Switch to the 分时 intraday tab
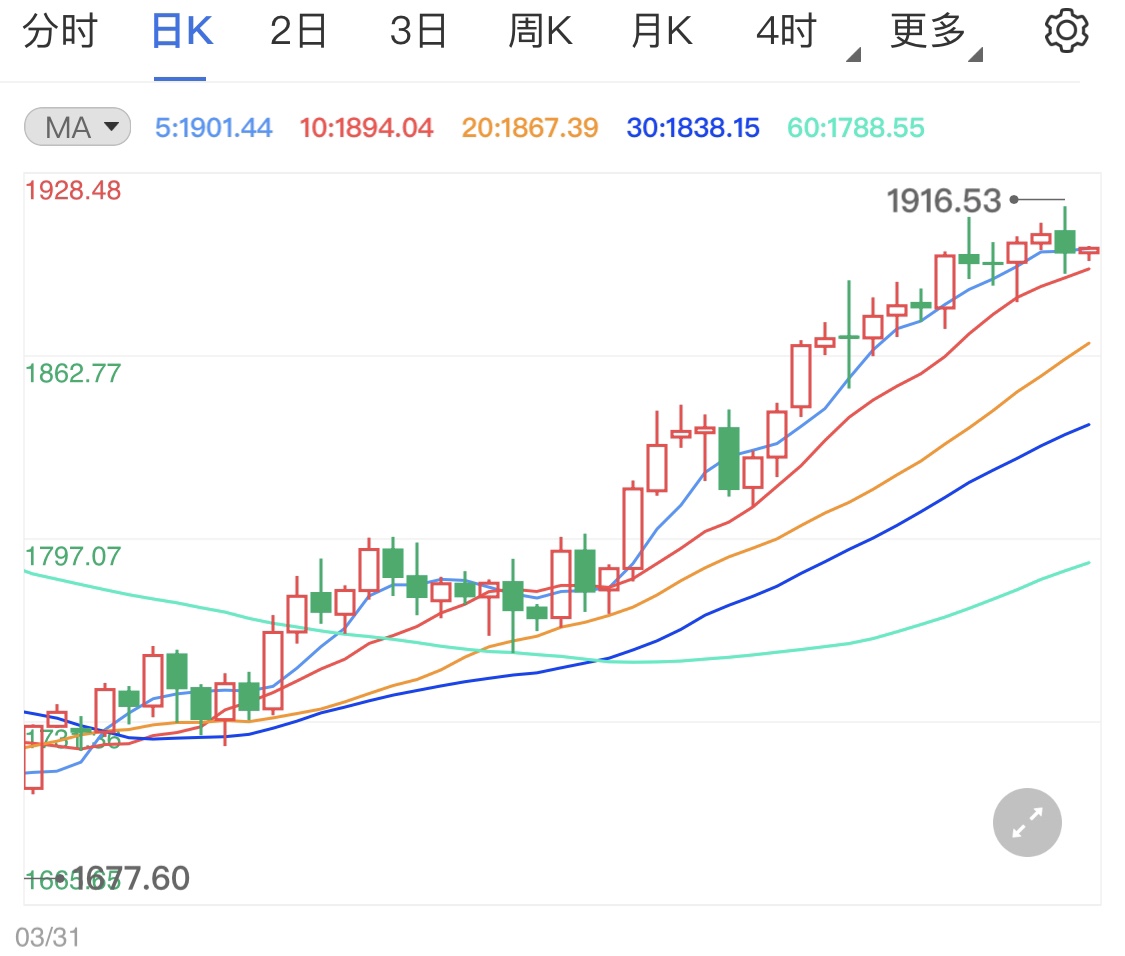Viewport: 1125px width, 956px height. (x=60, y=32)
